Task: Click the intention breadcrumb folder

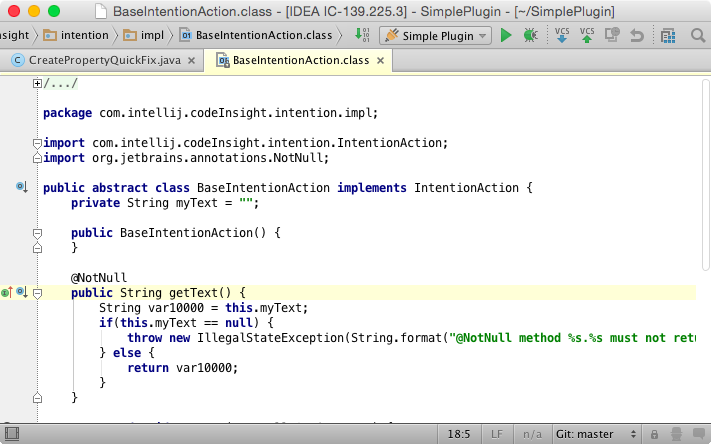Action: click(76, 35)
